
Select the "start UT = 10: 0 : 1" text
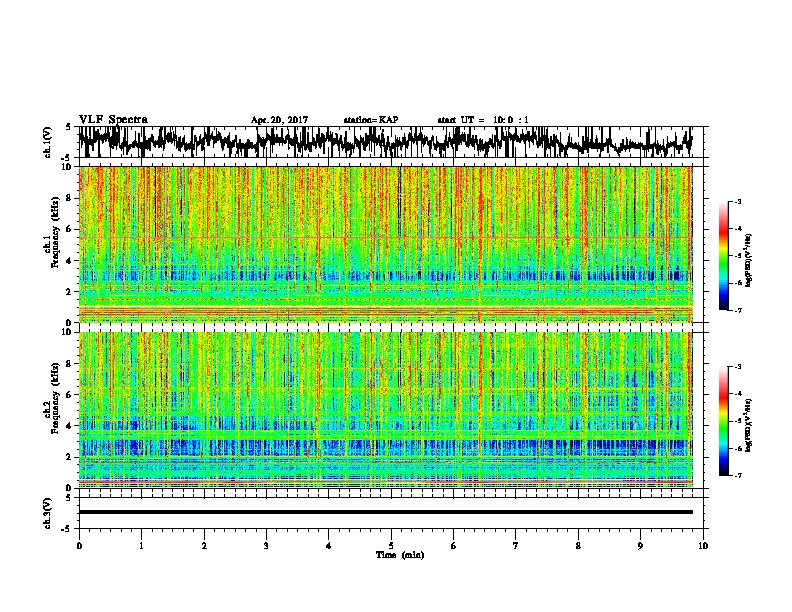tap(483, 120)
